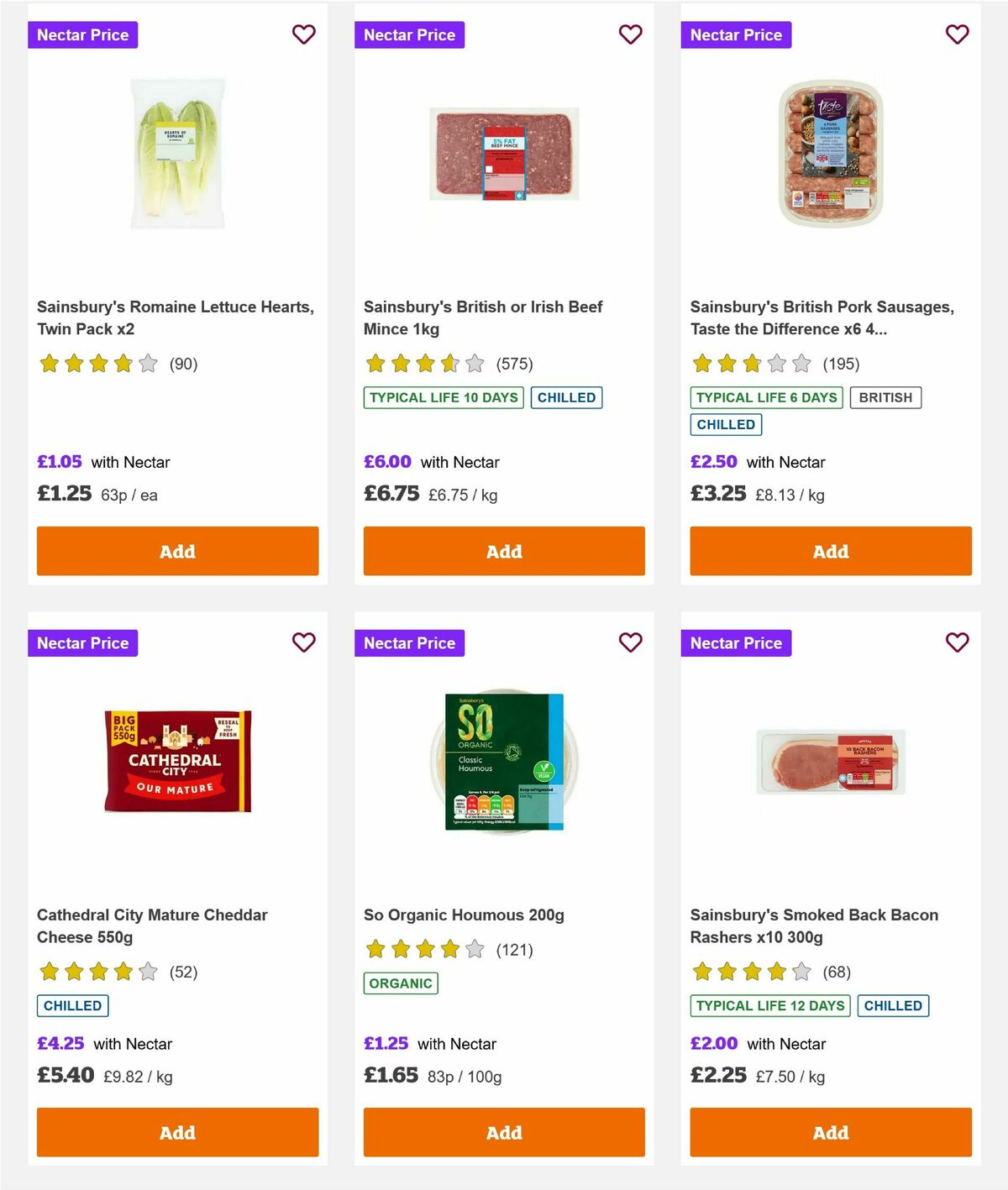The width and height of the screenshot is (1008, 1190).
Task: Favourite the Smoked Back Bacon Rashers
Action: (957, 642)
